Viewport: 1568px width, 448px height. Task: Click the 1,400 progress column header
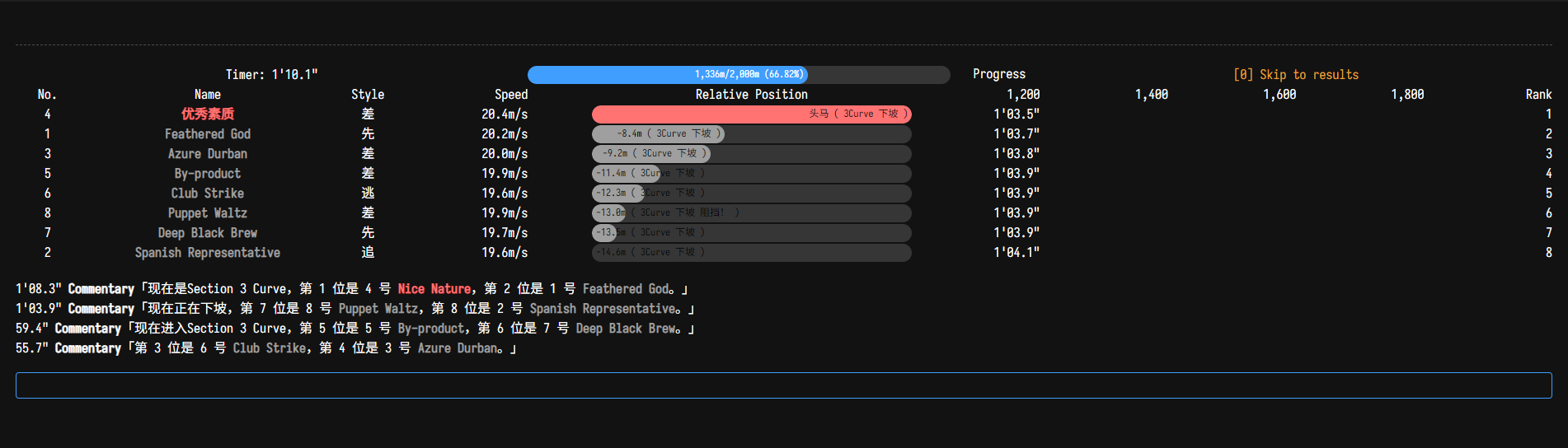tap(1152, 95)
